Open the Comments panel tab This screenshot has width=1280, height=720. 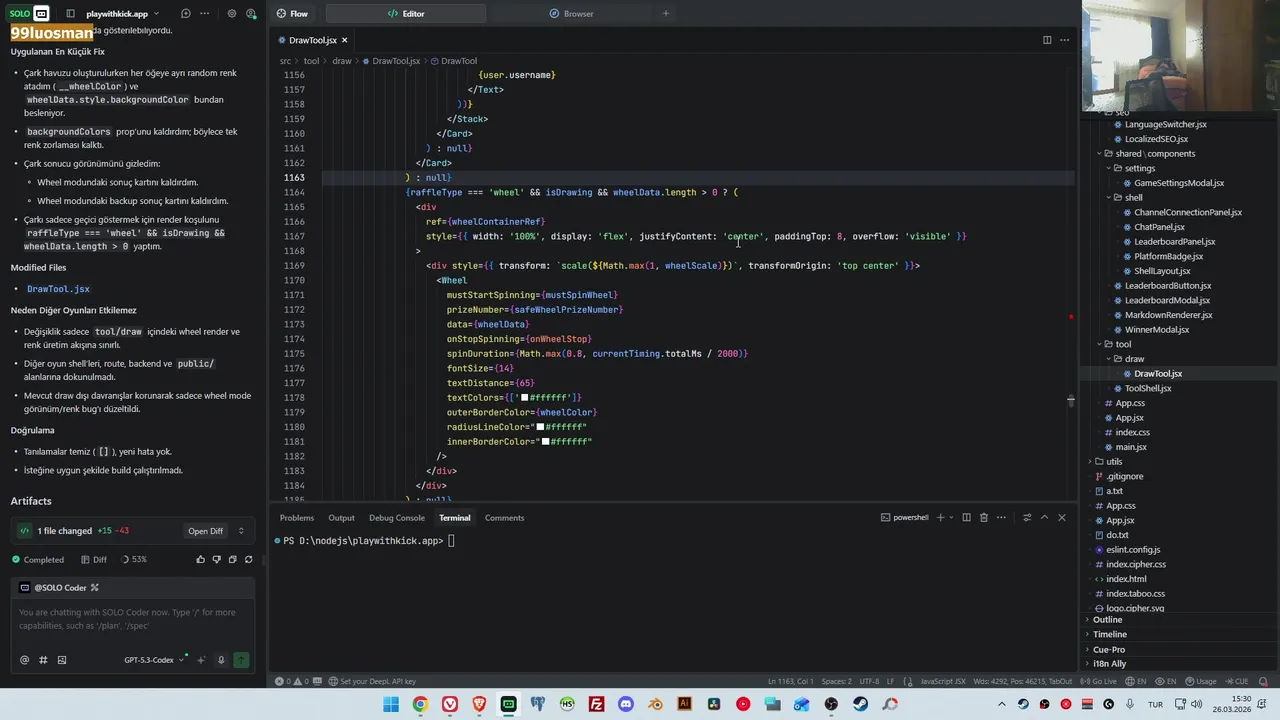504,518
